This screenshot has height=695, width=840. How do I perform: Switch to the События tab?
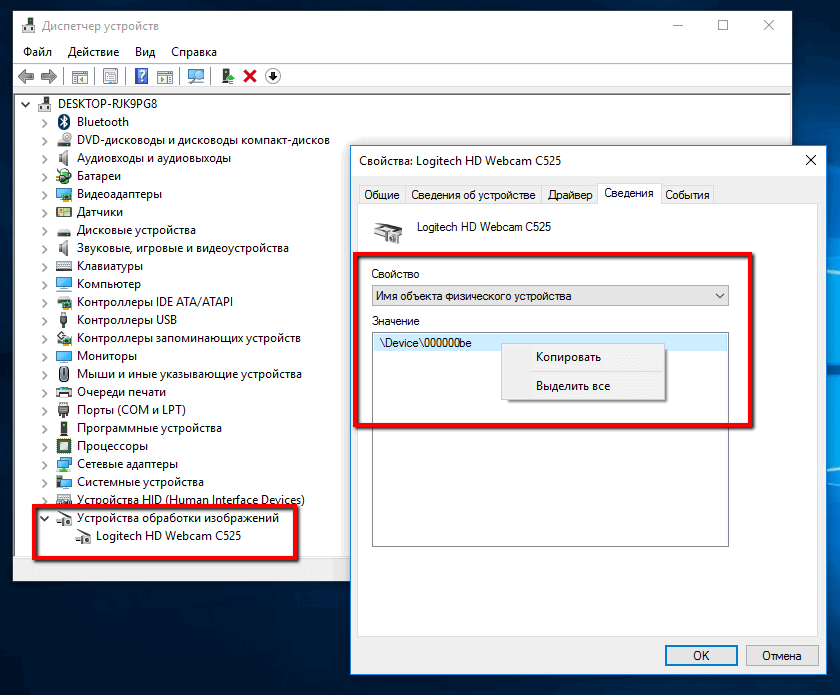tap(687, 195)
